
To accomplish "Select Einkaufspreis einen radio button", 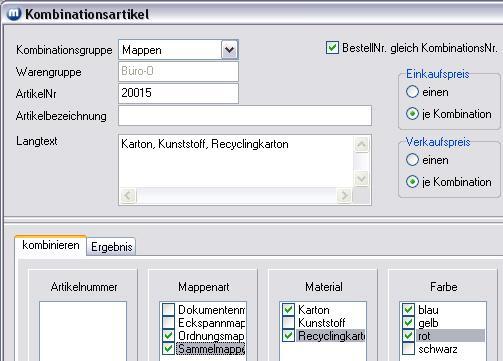I will (x=412, y=92).
